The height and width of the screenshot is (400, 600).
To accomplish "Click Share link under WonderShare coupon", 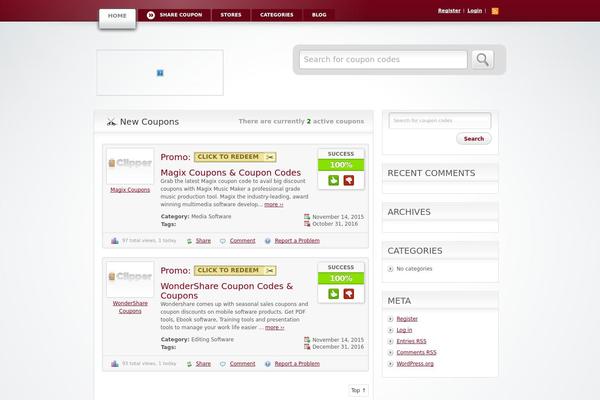I will [203, 364].
